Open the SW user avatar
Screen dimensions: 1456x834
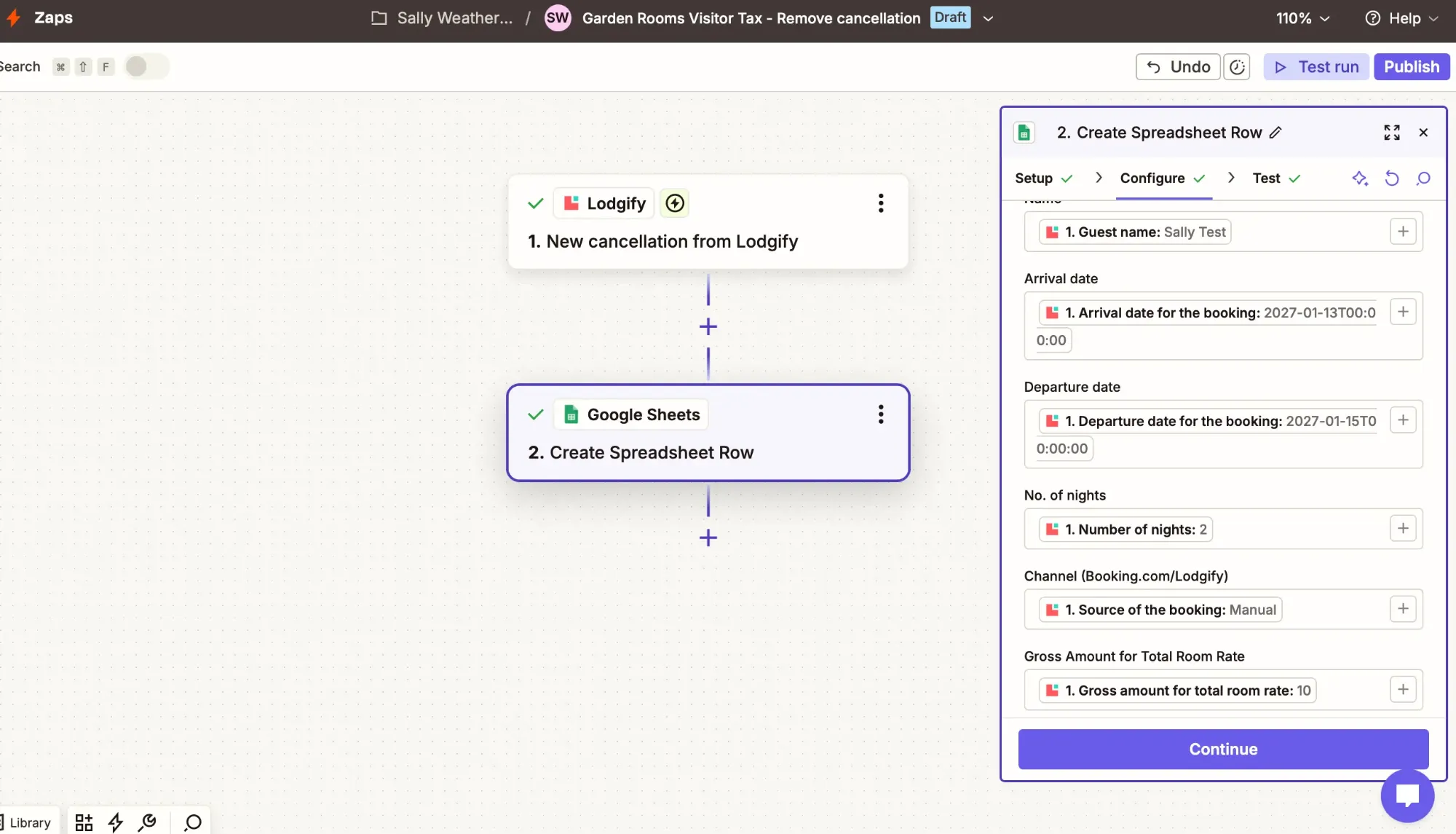pos(558,18)
